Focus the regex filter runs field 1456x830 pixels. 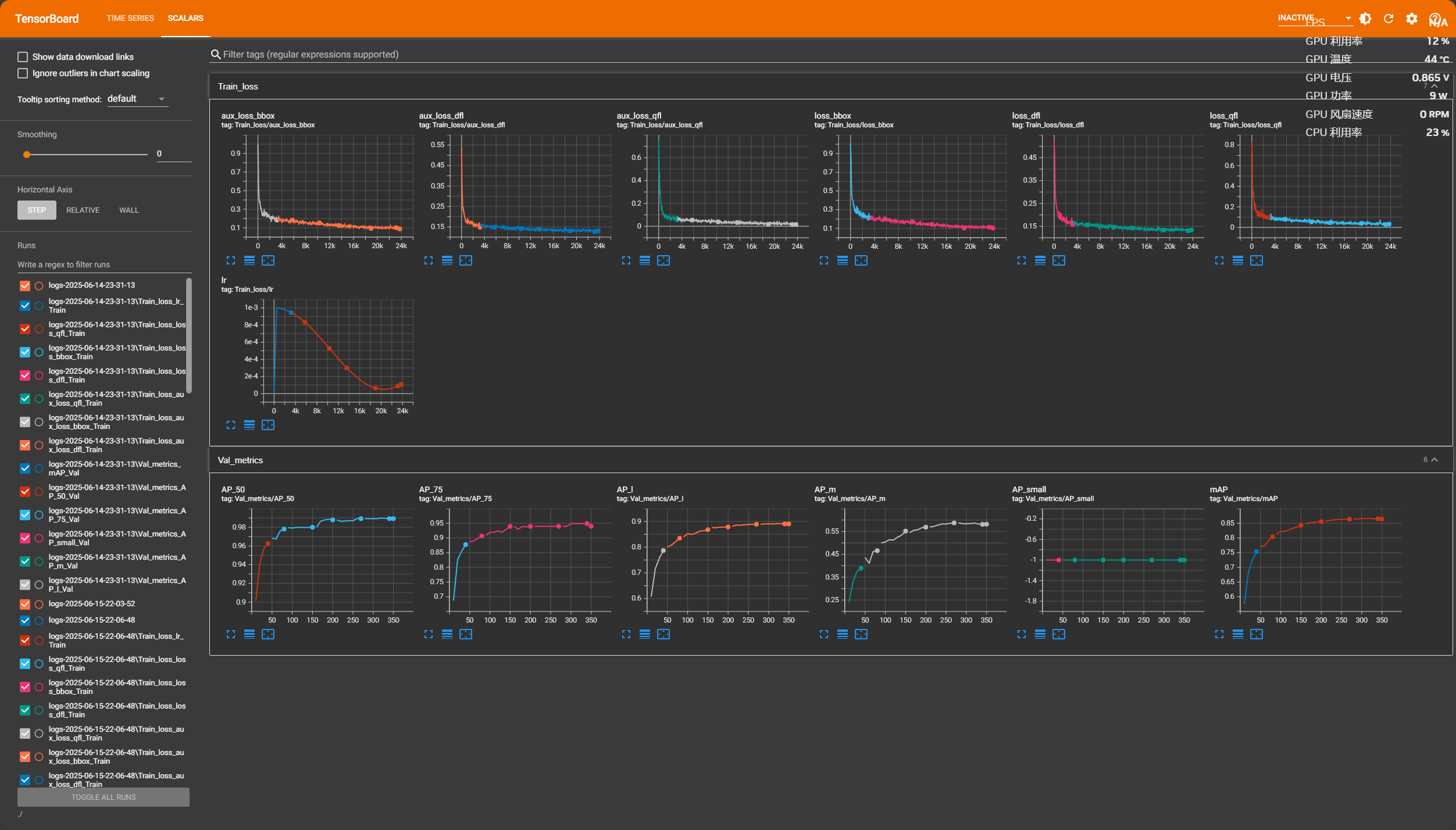(104, 264)
